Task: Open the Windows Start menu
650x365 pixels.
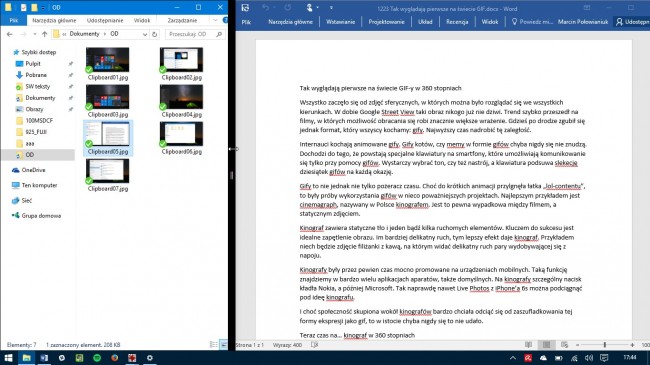Action: click(x=8, y=358)
